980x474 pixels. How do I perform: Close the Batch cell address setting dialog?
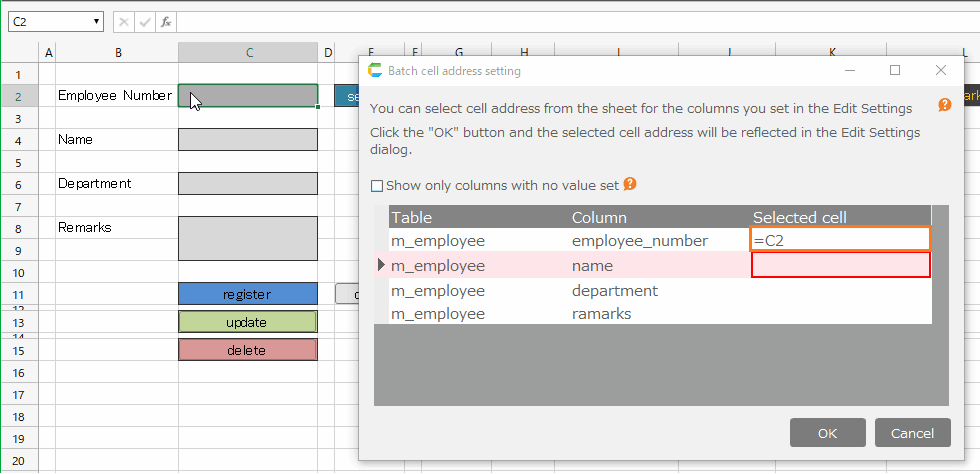(x=941, y=71)
